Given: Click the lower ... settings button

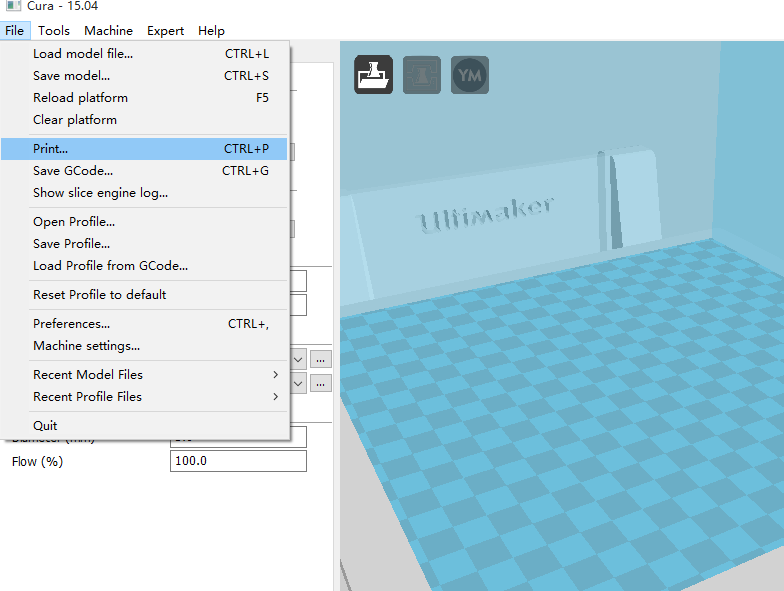Looking at the screenshot, I should point(320,384).
